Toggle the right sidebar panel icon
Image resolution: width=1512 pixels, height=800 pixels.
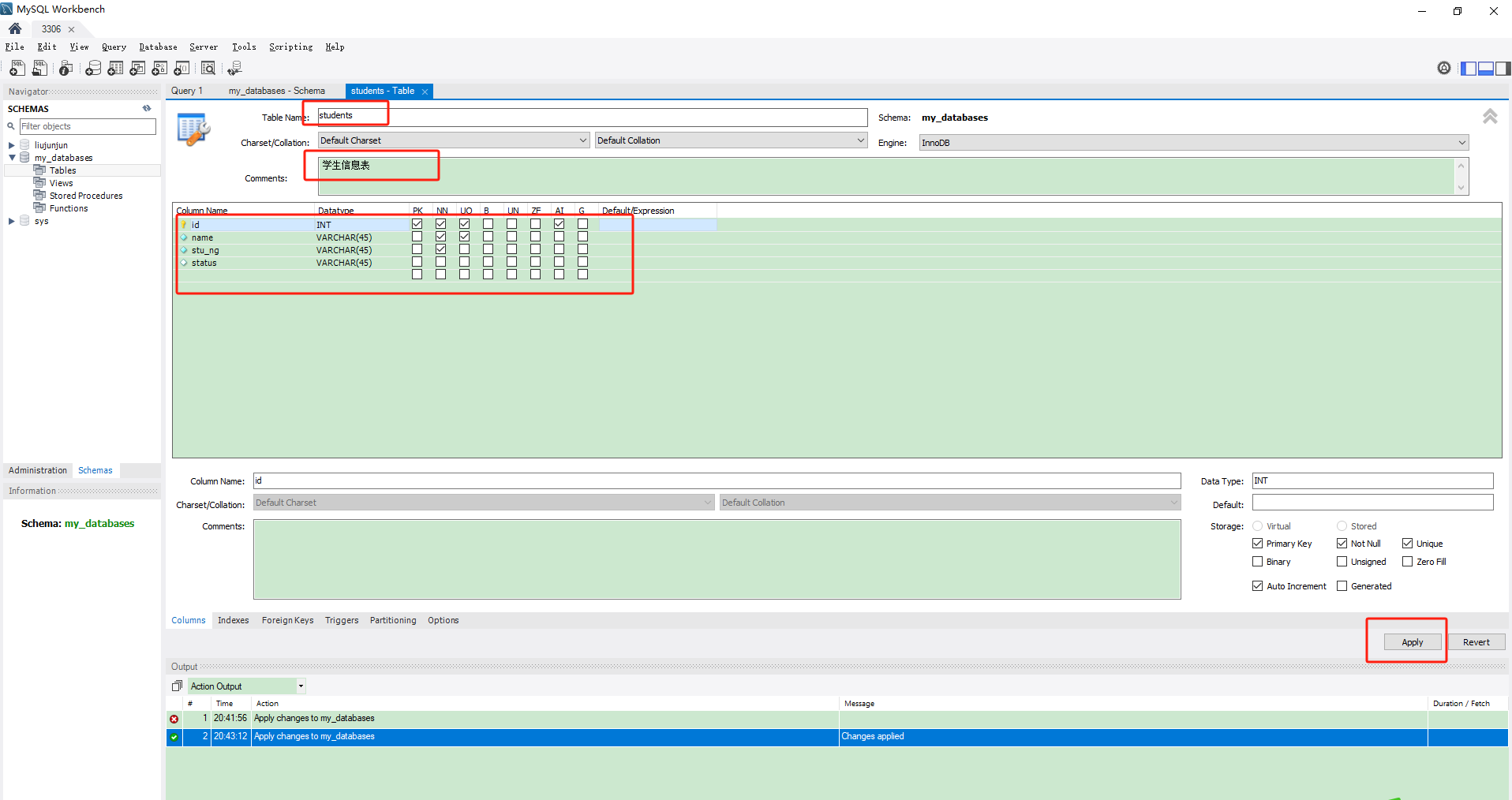coord(1502,69)
